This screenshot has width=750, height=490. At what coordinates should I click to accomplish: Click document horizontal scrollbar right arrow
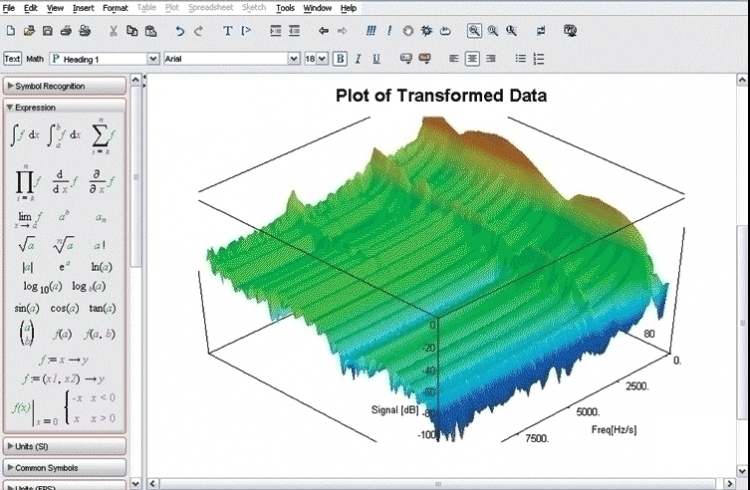(729, 483)
